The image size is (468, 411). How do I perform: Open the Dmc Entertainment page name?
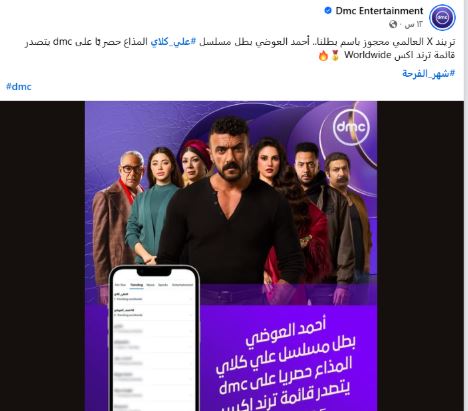[379, 11]
